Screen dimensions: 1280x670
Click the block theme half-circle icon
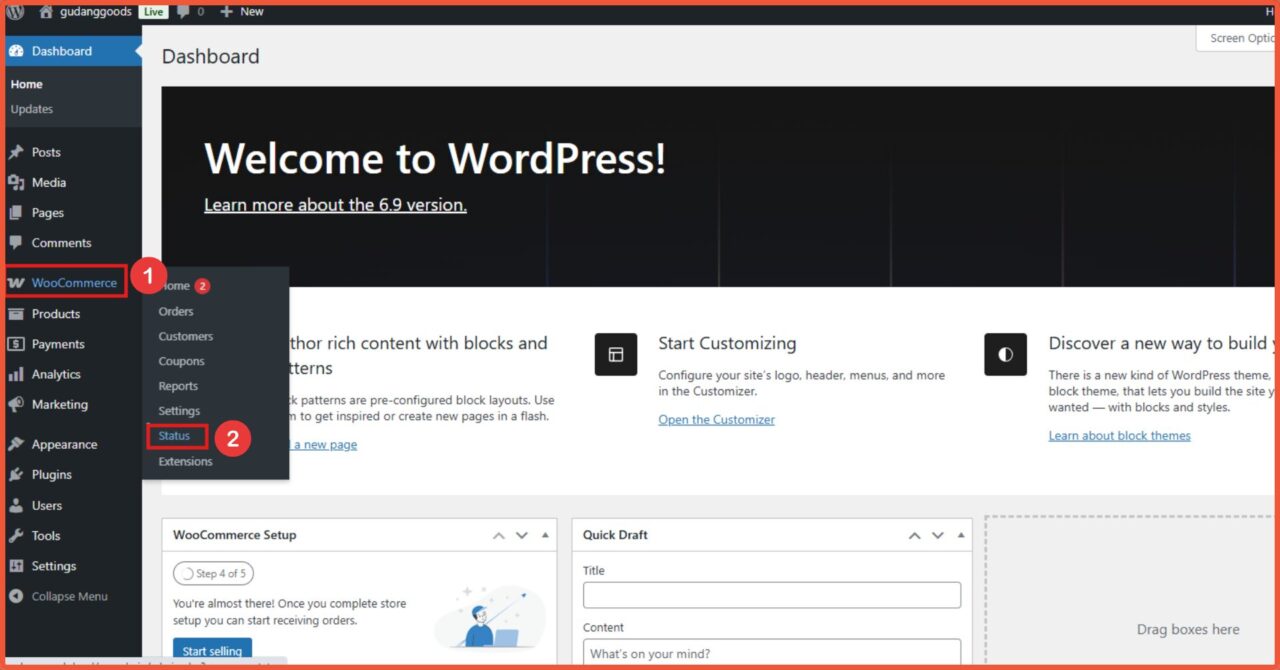pos(1005,354)
